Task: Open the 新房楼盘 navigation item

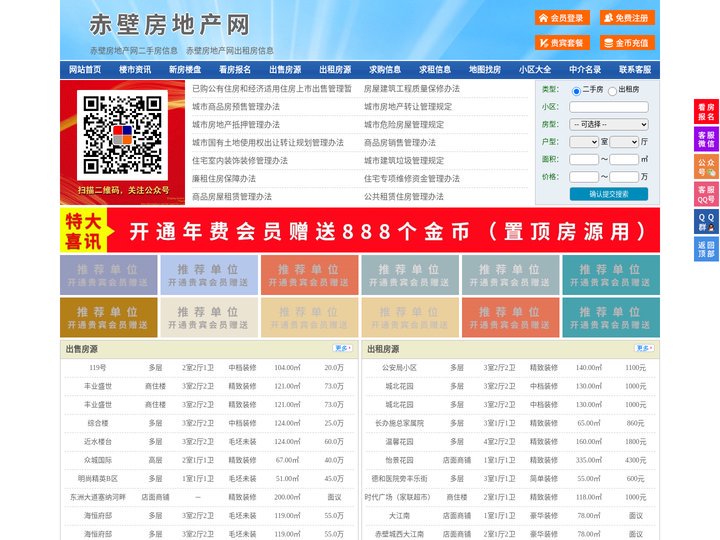Action: [185, 70]
